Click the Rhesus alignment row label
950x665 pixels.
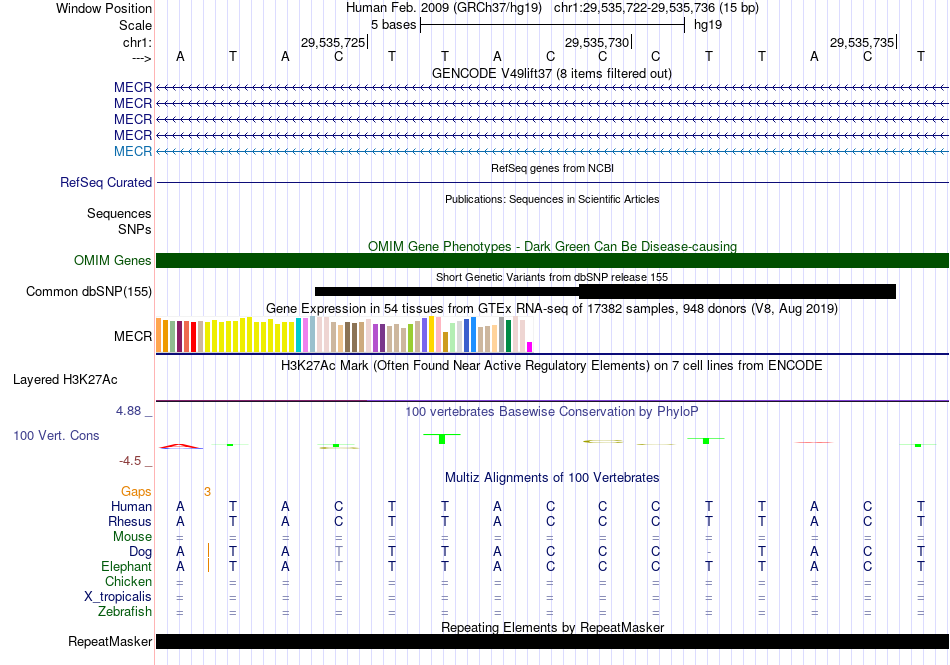(130, 521)
